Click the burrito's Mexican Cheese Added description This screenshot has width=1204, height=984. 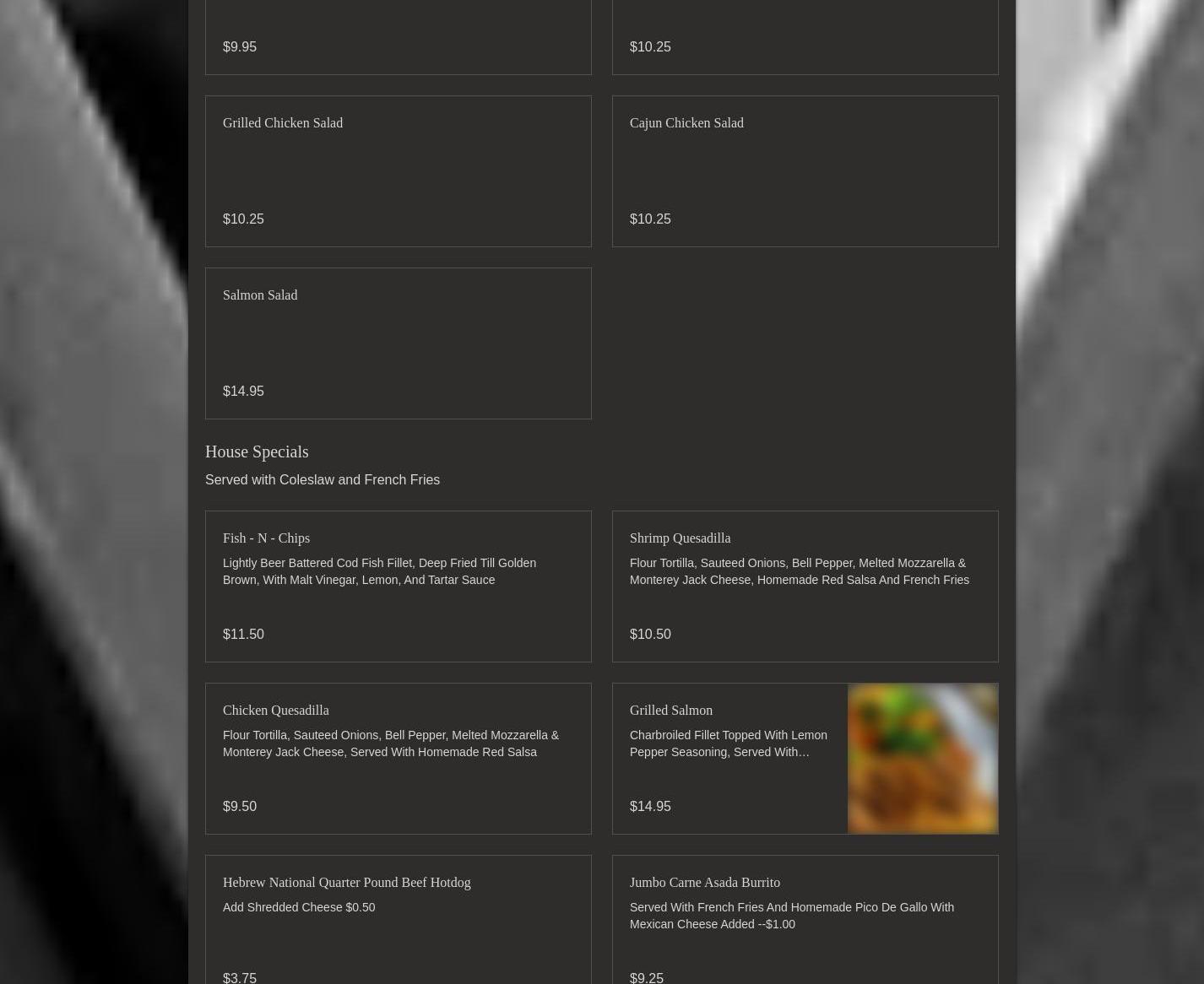791,916
